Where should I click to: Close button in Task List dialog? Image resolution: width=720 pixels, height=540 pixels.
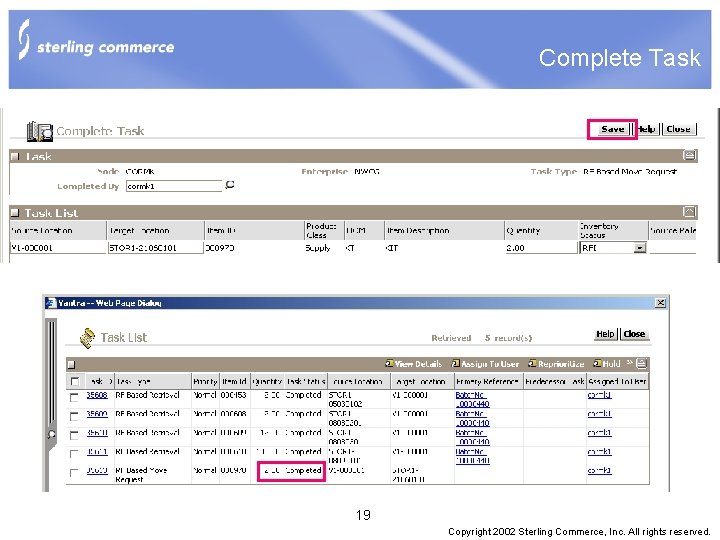point(634,334)
